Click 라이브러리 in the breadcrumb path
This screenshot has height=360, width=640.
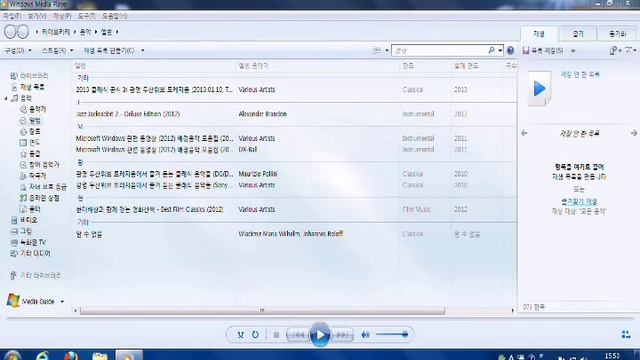pyautogui.click(x=56, y=32)
